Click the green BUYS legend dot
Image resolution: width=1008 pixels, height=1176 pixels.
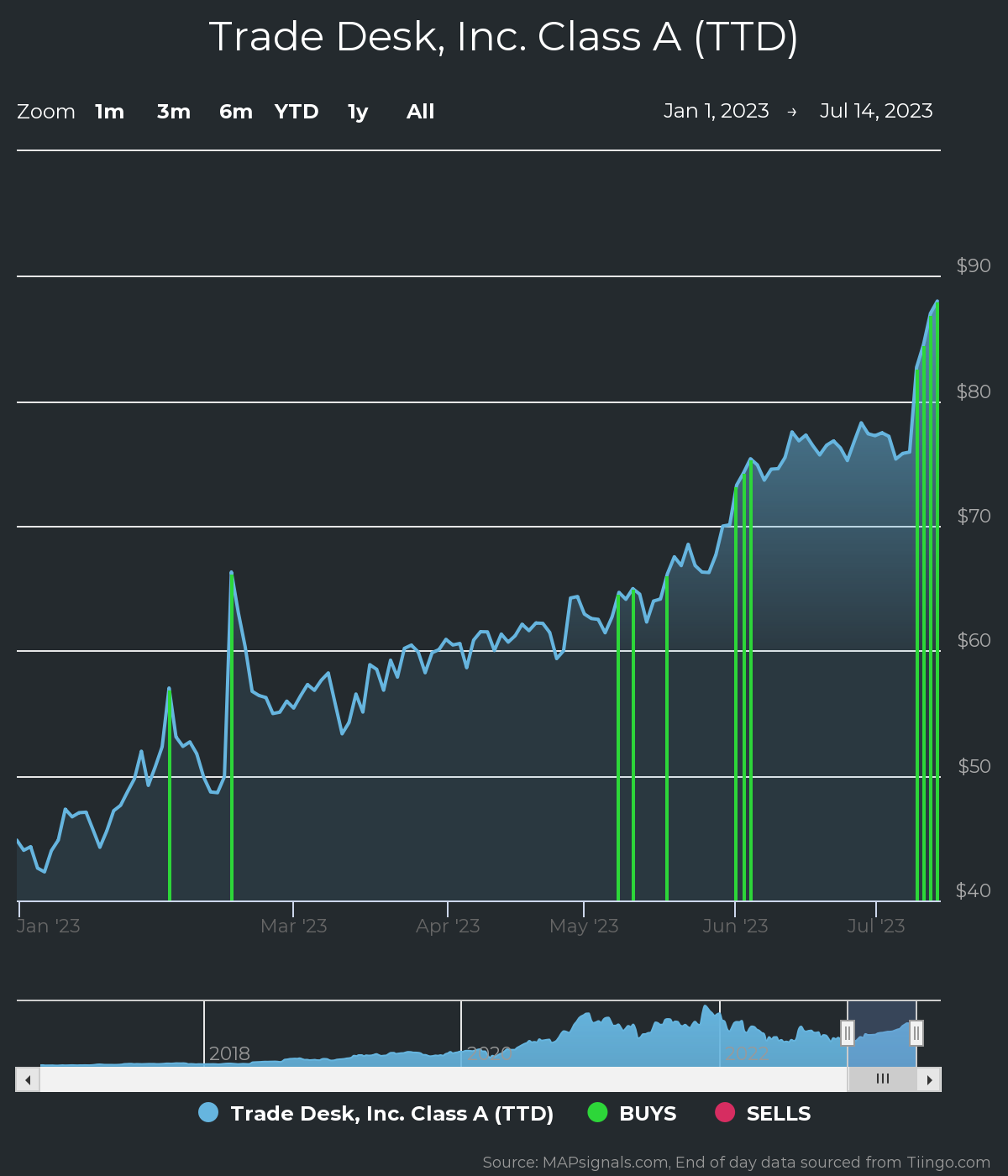coord(597,1113)
